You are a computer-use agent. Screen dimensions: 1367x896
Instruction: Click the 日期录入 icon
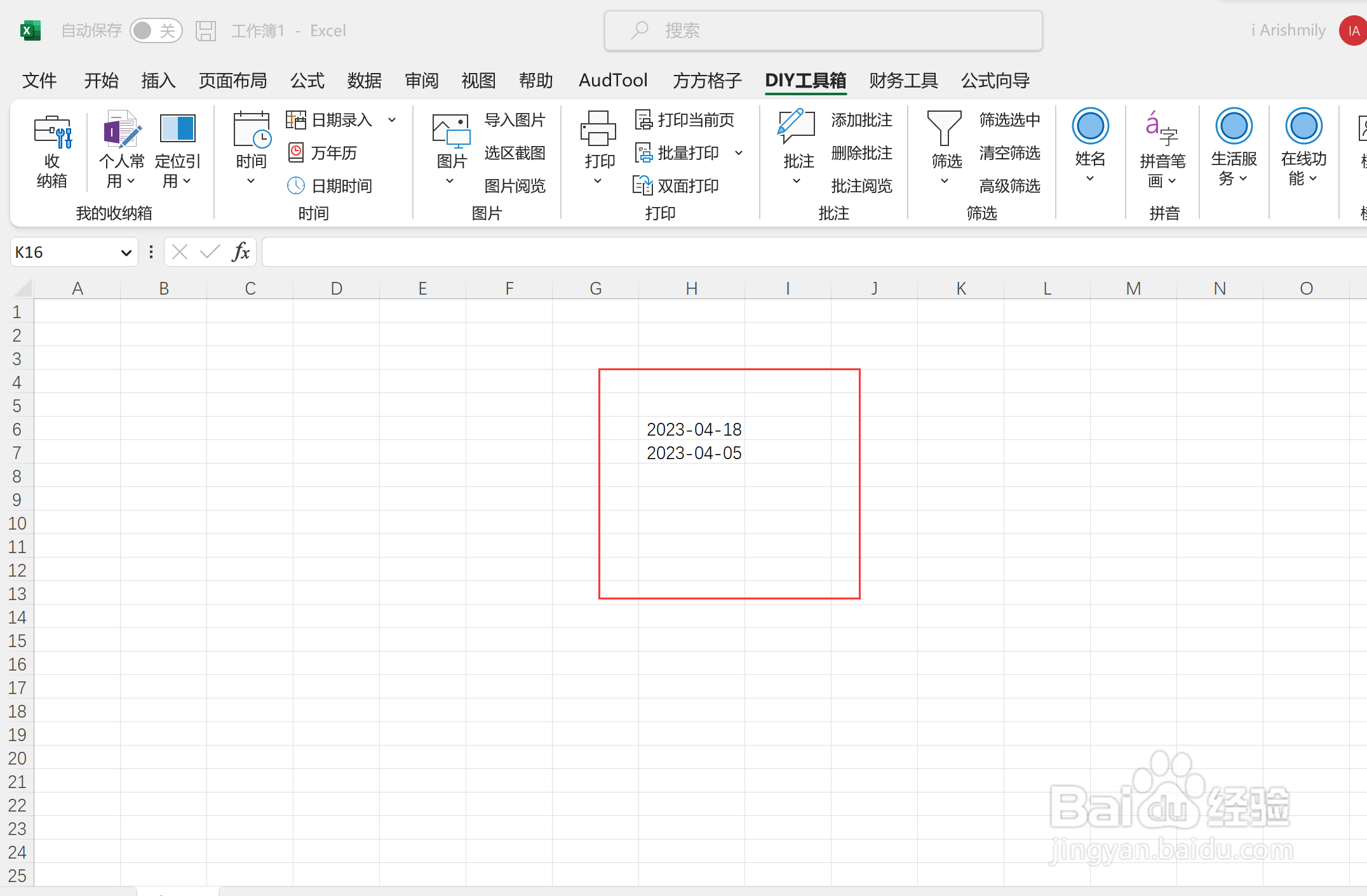point(296,119)
